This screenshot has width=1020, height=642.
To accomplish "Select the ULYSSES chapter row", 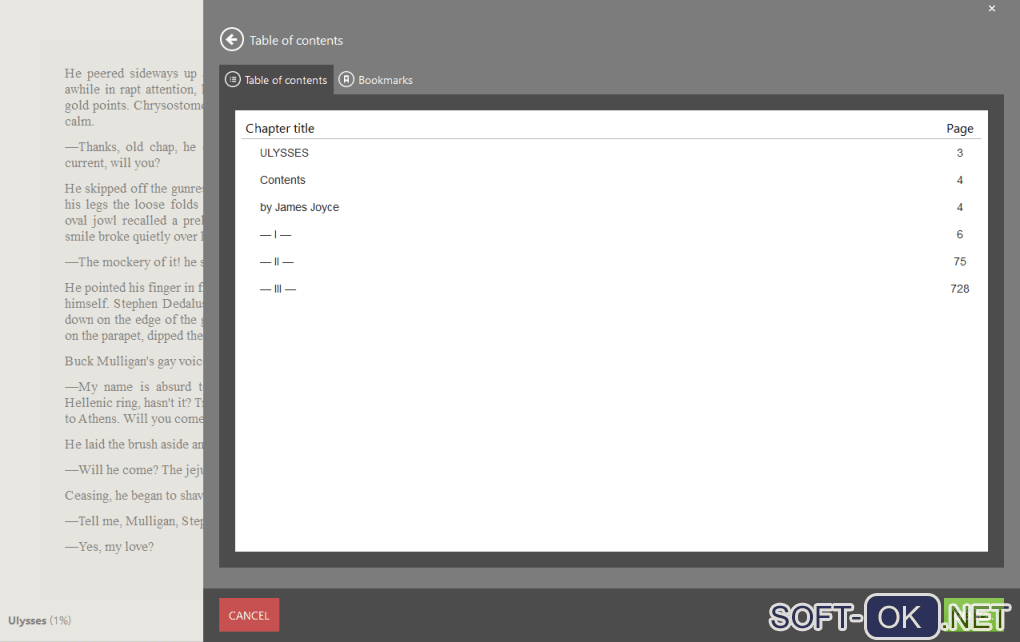I will (x=611, y=153).
